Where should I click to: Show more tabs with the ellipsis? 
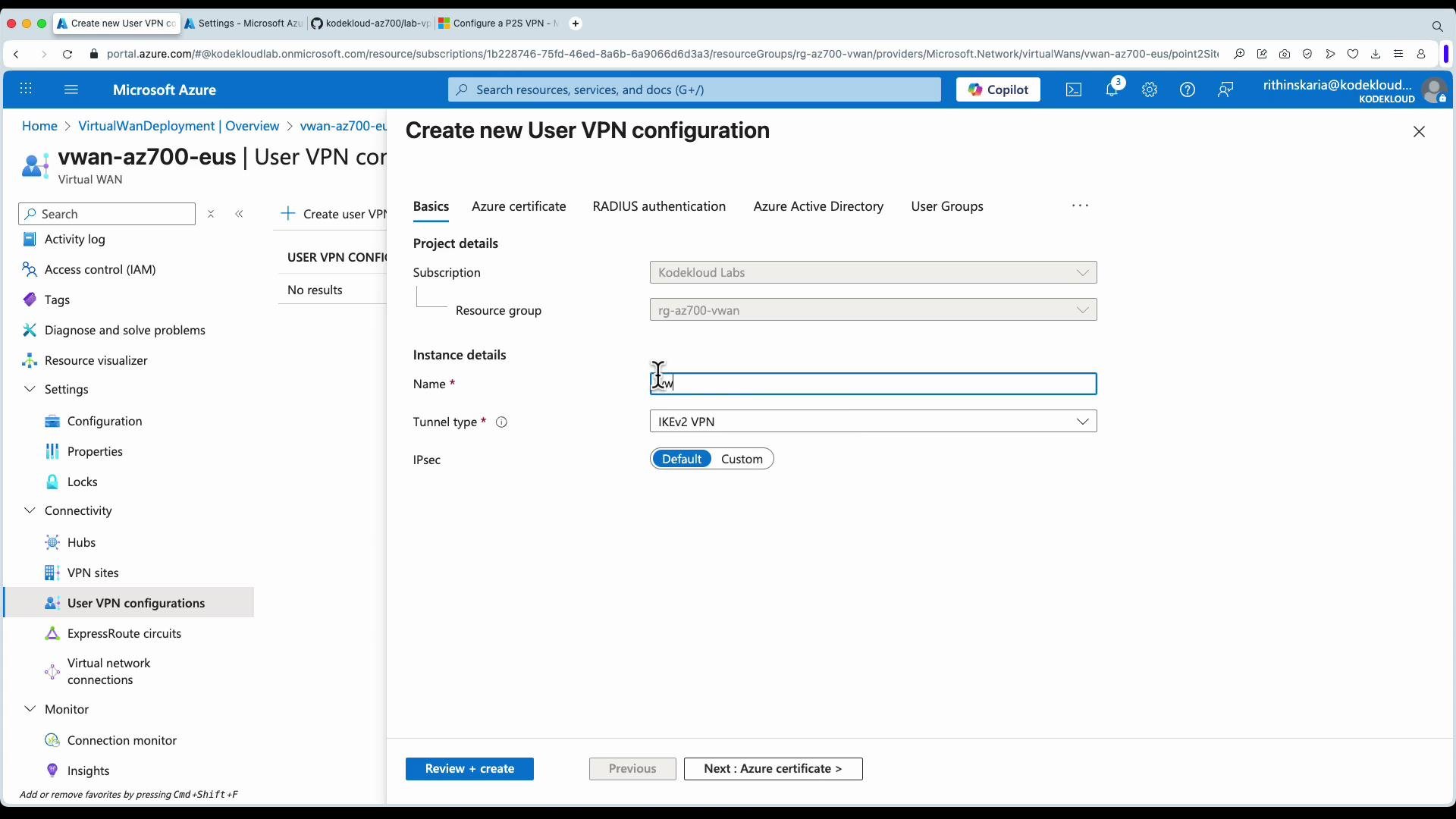(1080, 206)
